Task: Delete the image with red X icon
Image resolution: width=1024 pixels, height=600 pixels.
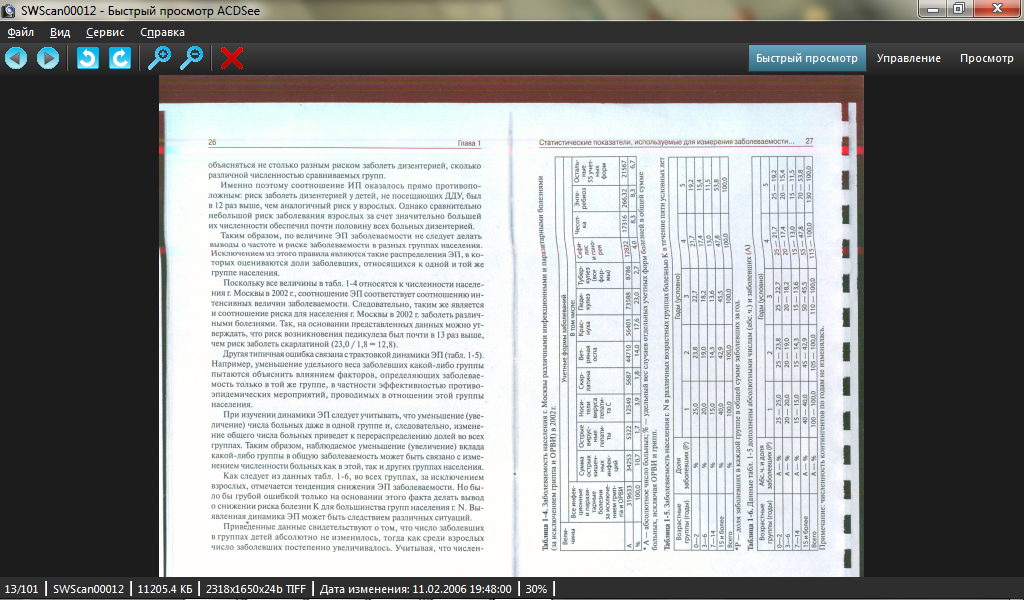Action: pyautogui.click(x=232, y=58)
